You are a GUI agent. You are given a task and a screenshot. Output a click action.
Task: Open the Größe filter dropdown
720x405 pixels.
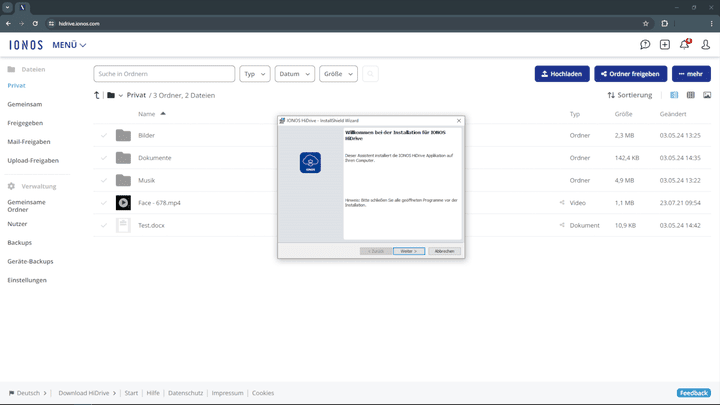click(338, 74)
